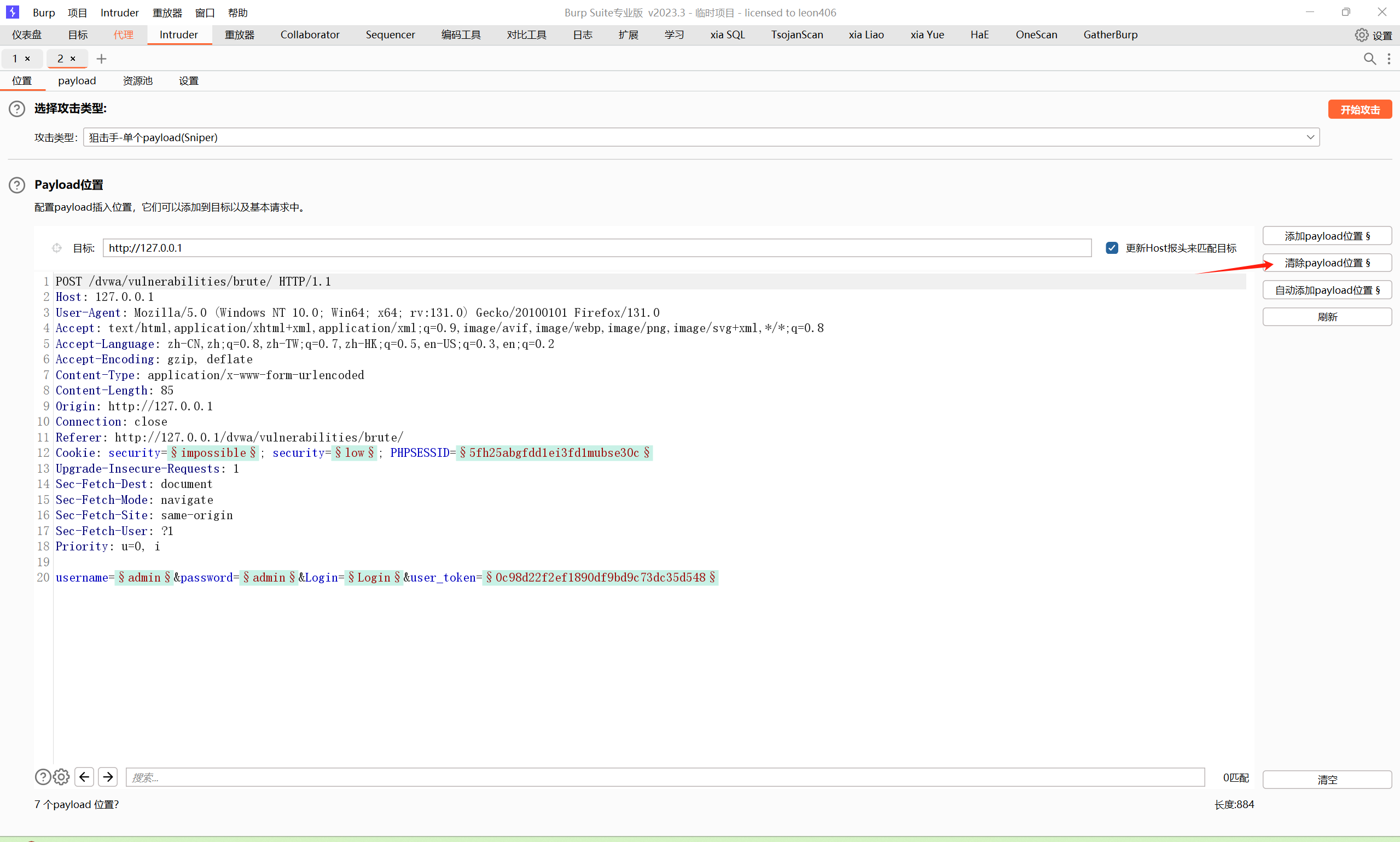
Task: Click the search magnifier icon
Action: point(1369,59)
